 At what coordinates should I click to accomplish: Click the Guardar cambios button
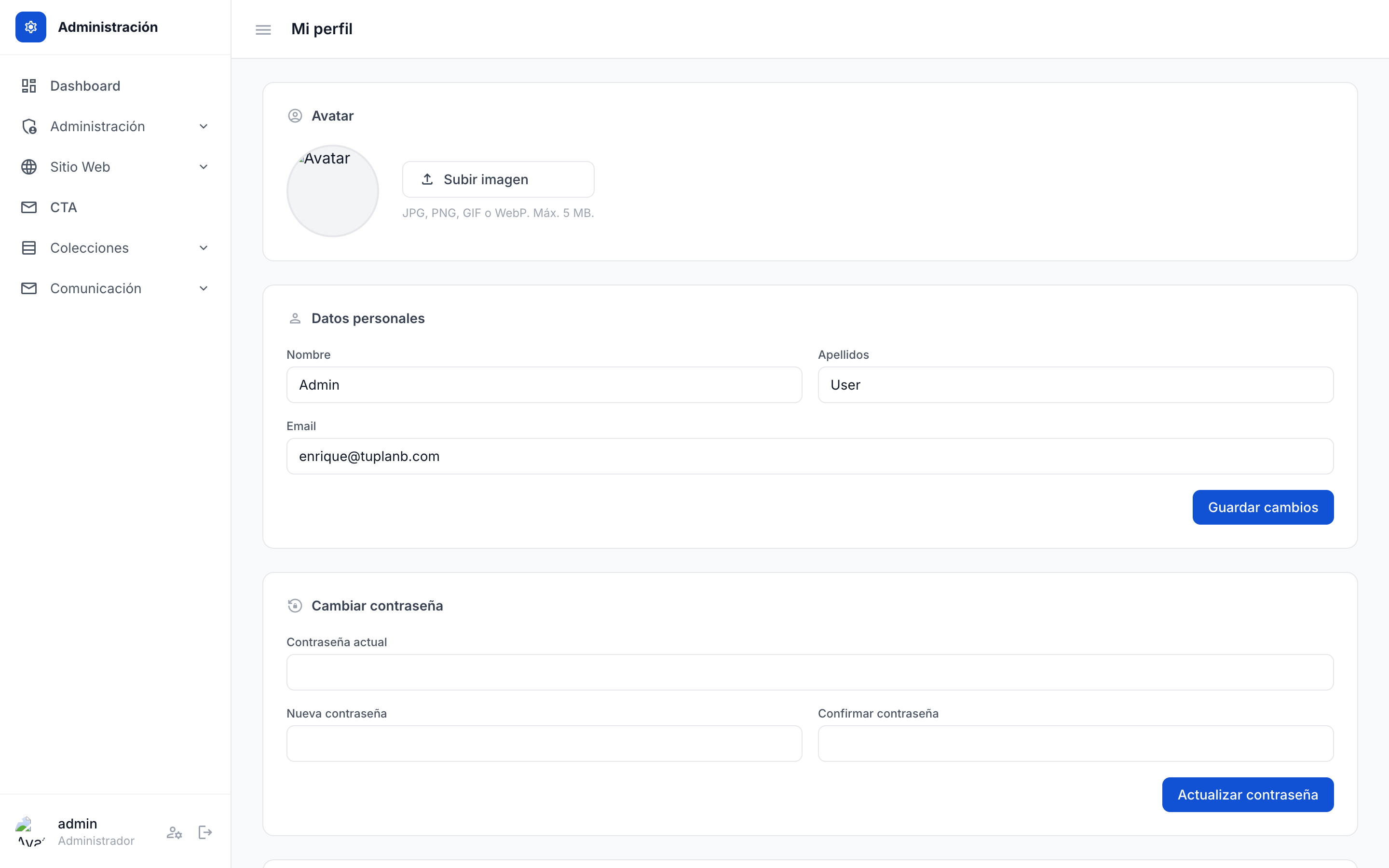[x=1263, y=507]
